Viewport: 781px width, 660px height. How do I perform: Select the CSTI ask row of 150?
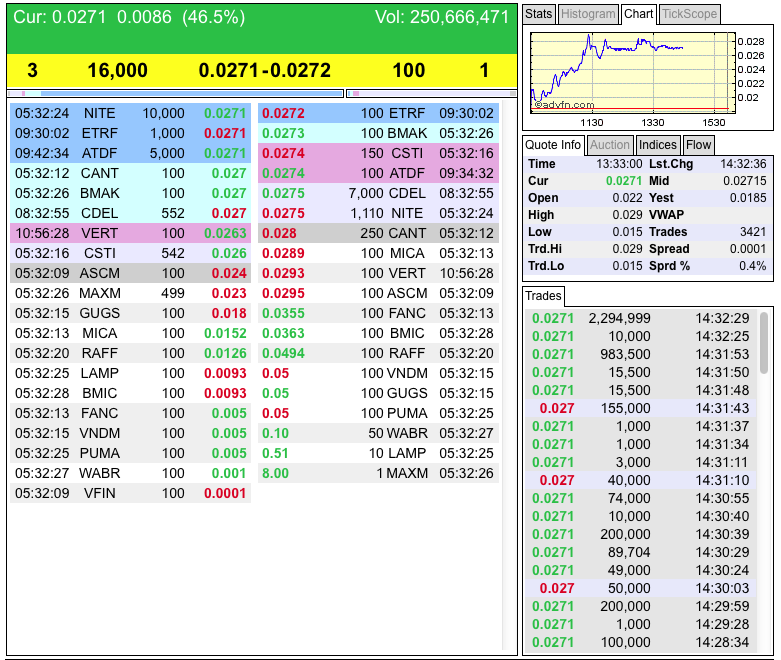point(378,153)
